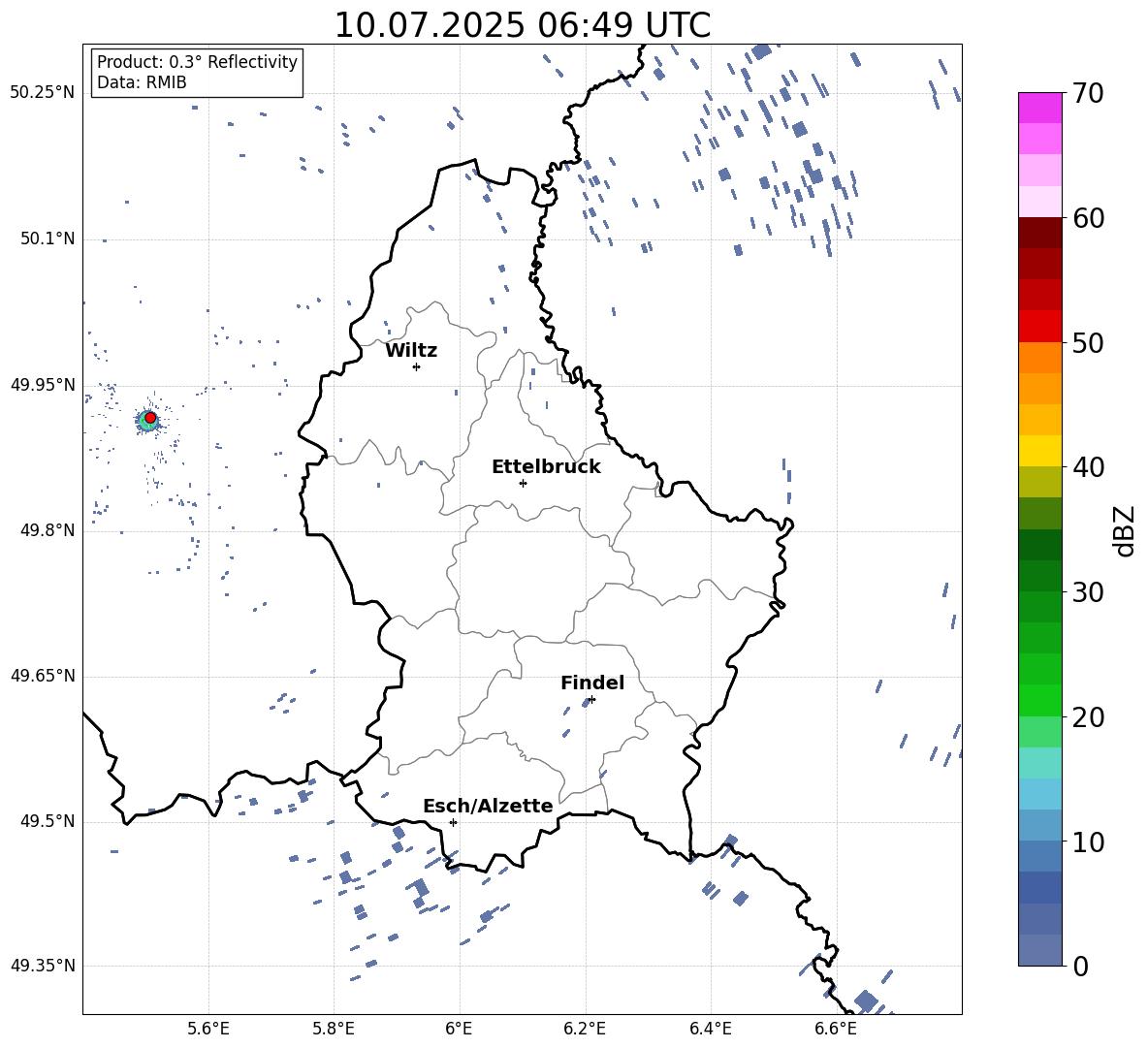The height and width of the screenshot is (1048, 1148).
Task: Click the Ettelbruck city label
Action: [546, 467]
